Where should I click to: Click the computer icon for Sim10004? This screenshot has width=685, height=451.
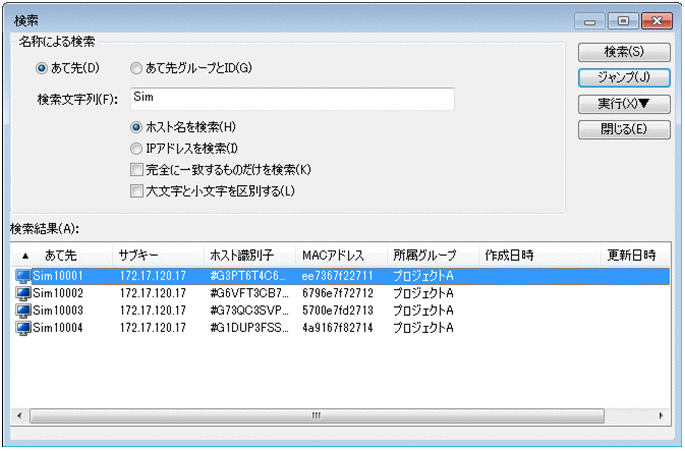[x=23, y=328]
